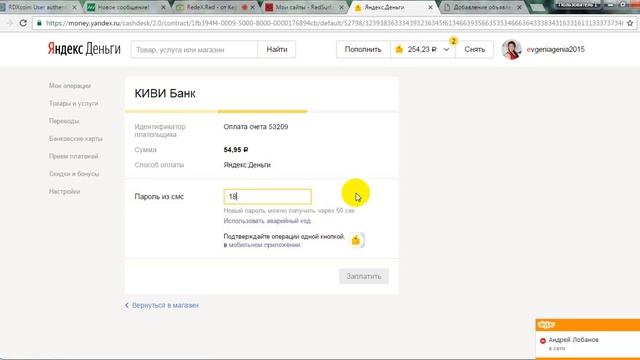
Task: Click the evgeniagenia2015 username
Action: 556,49
